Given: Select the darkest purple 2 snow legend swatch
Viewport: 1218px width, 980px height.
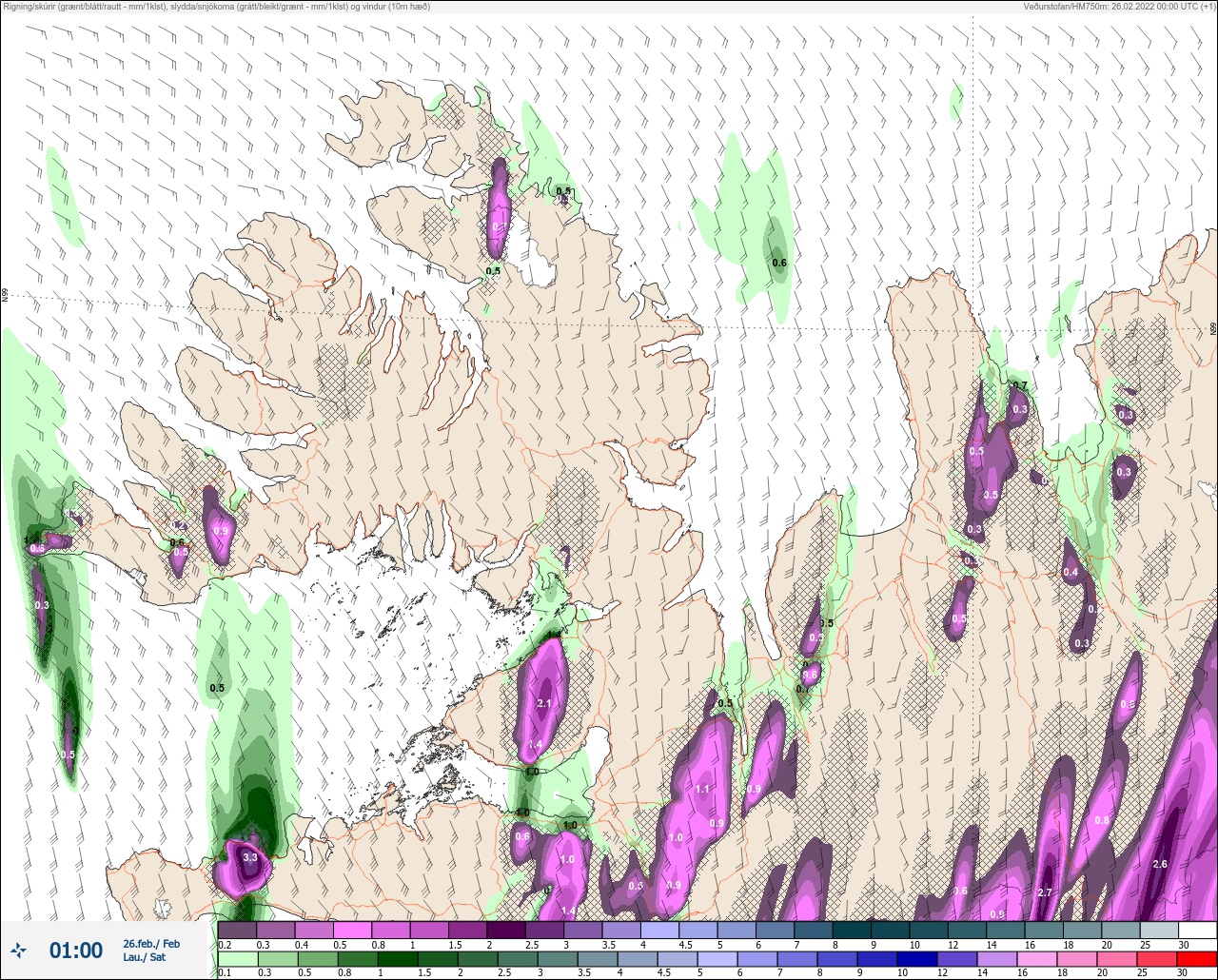Looking at the screenshot, I should coord(506,930).
